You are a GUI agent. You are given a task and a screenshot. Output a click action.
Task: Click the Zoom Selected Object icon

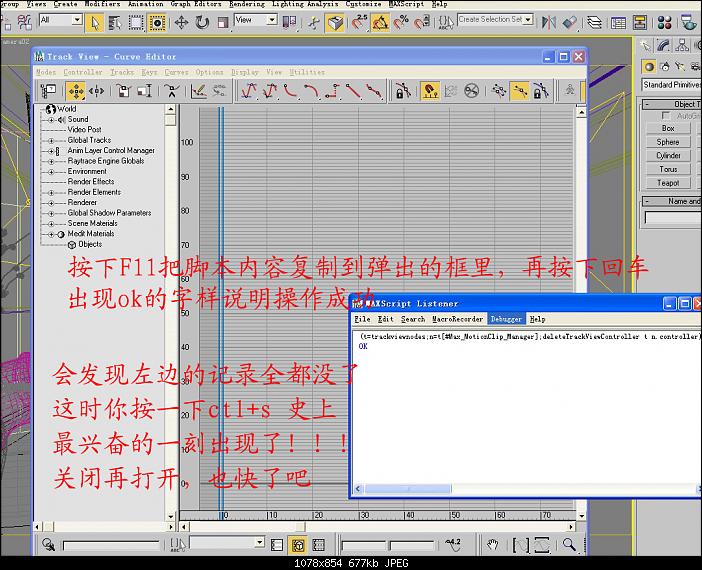tap(48, 544)
